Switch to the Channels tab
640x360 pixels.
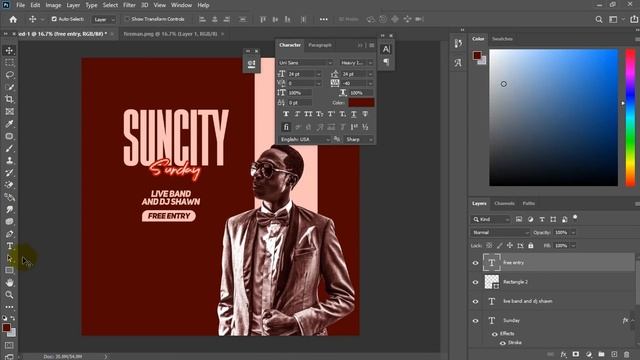504,203
